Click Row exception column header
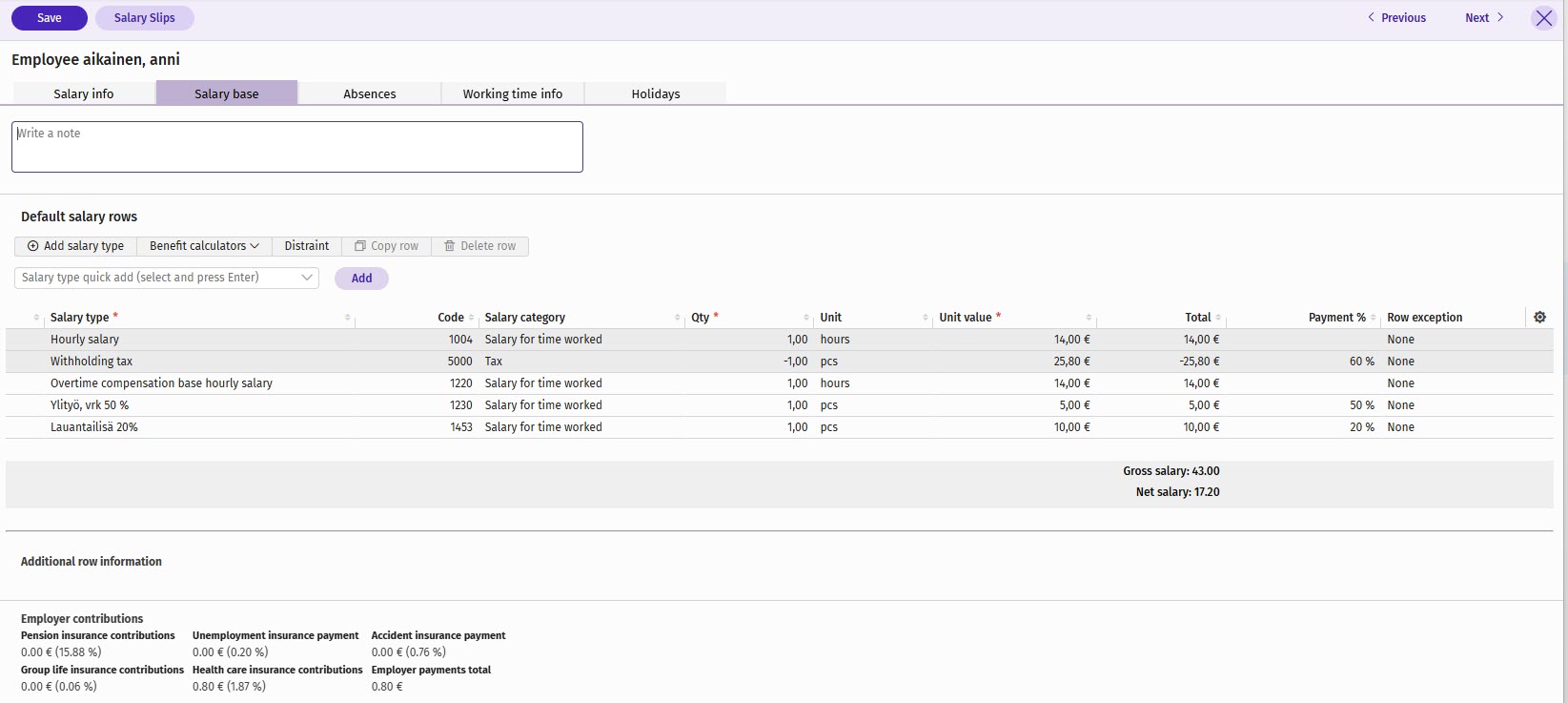Image resolution: width=1568 pixels, height=703 pixels. pos(1424,318)
